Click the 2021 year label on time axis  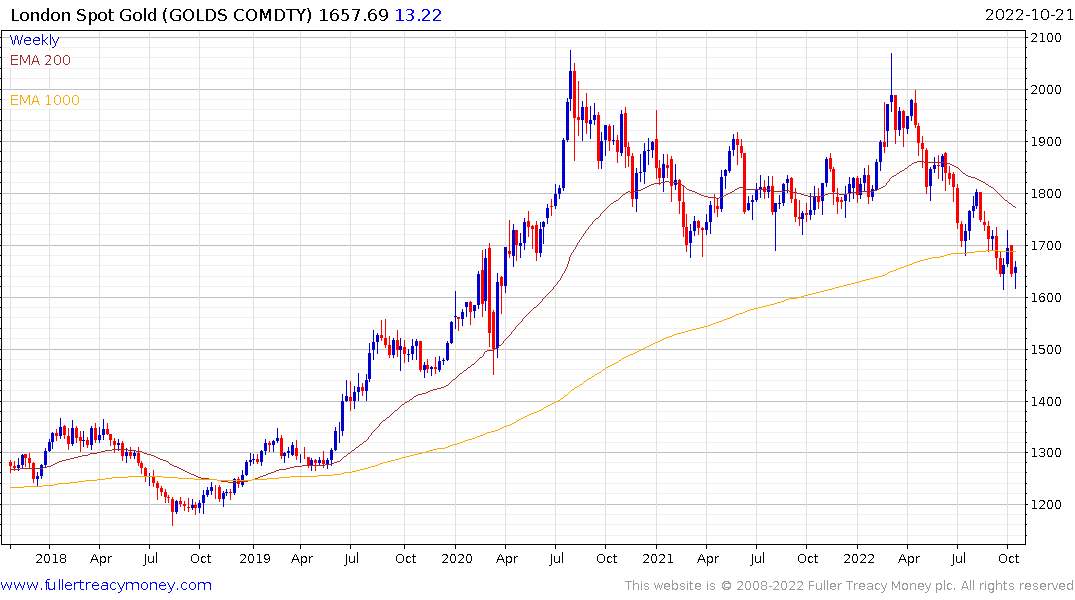(x=658, y=558)
